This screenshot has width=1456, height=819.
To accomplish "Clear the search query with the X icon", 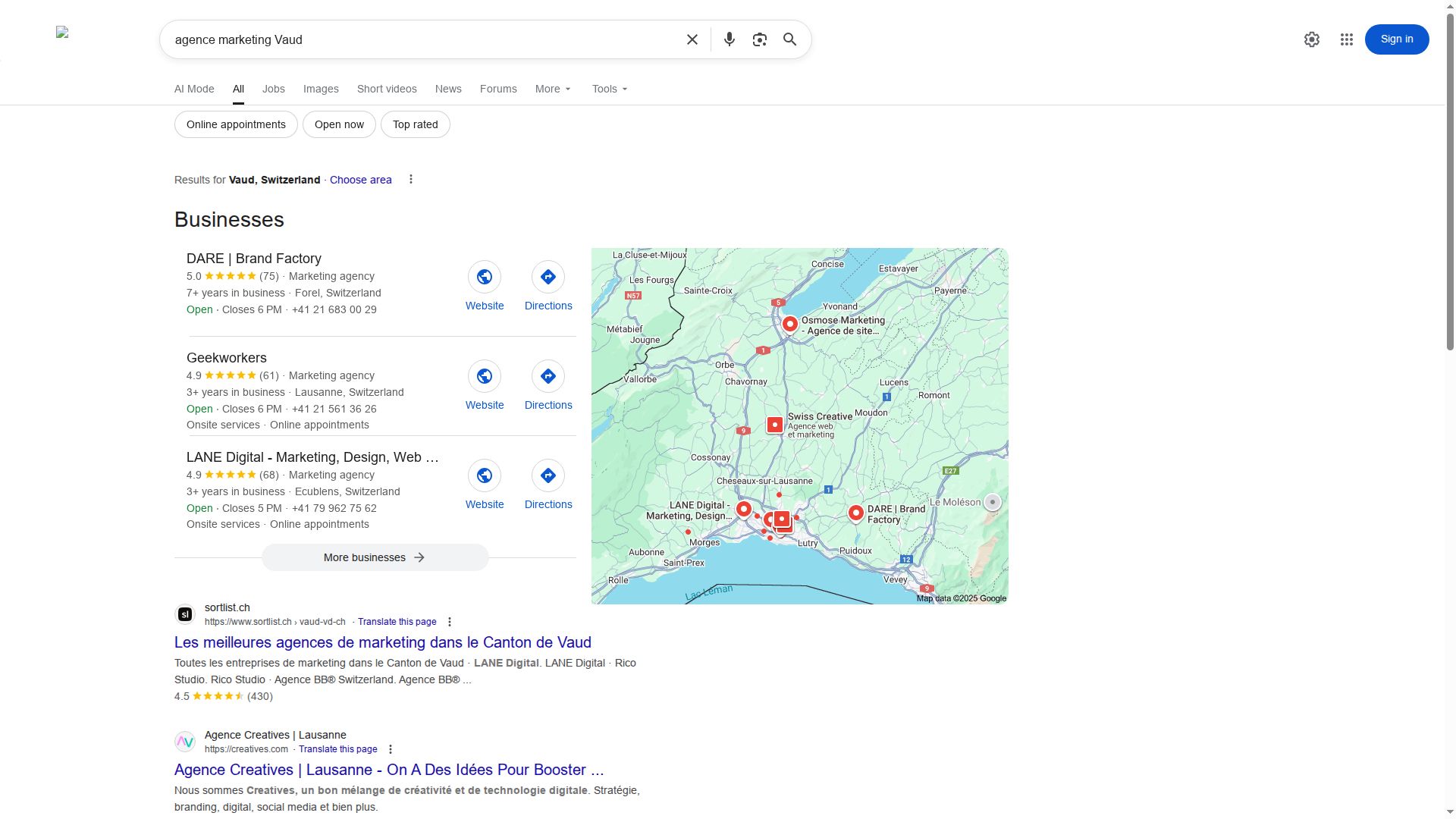I will 692,39.
